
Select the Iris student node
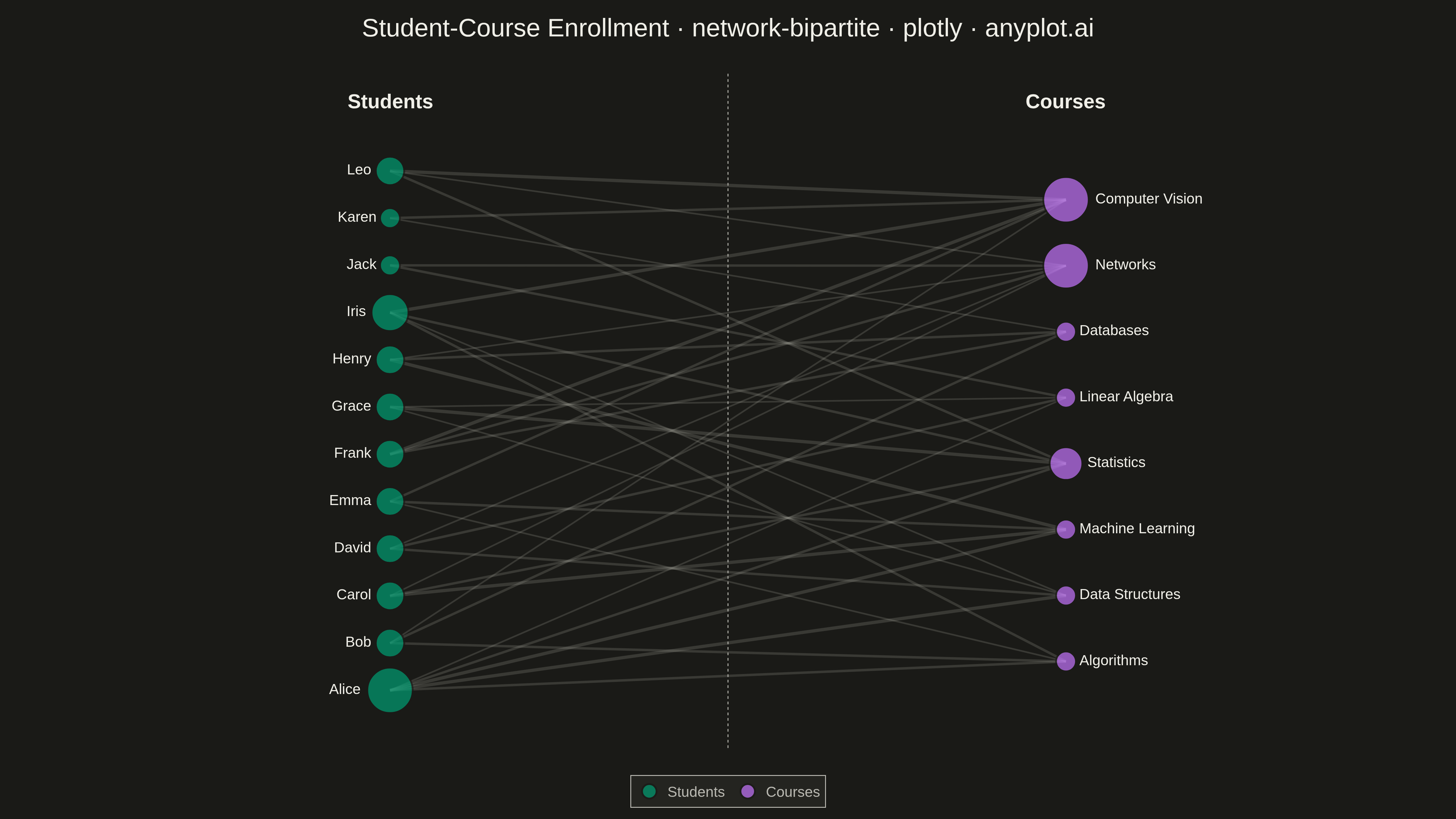(389, 312)
